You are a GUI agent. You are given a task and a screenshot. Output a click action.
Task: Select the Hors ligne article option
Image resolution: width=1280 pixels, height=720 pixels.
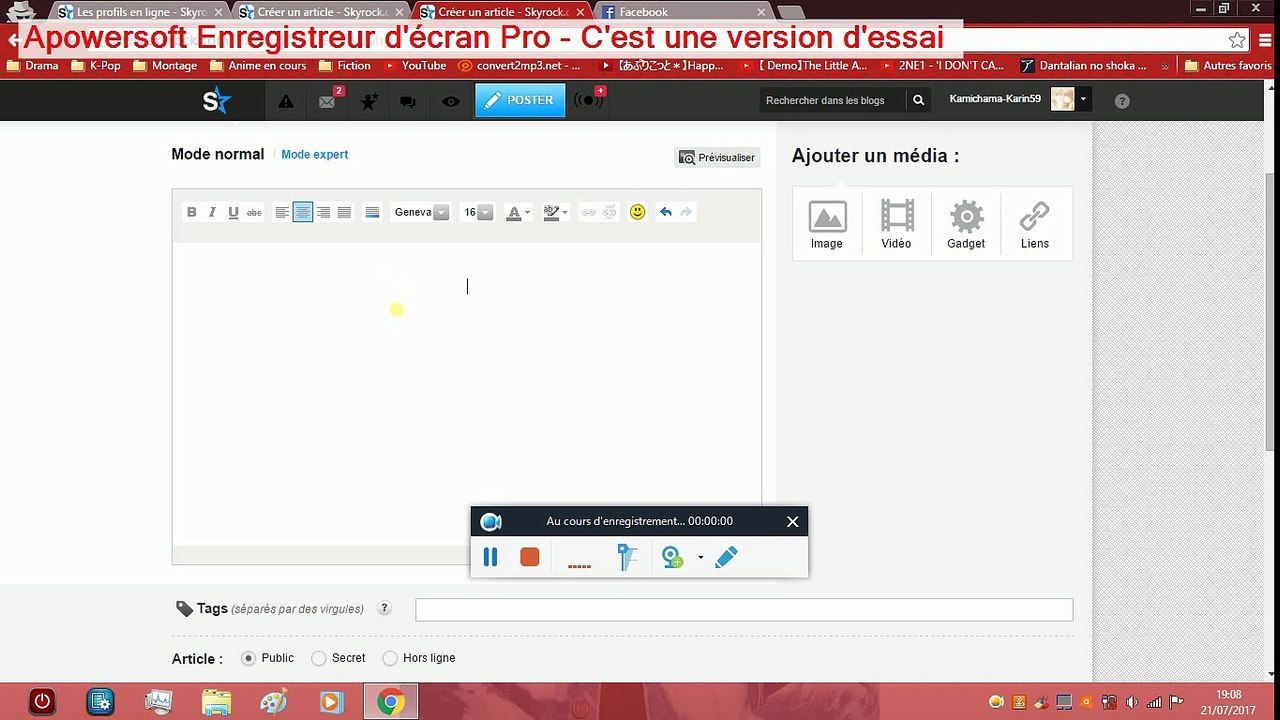(390, 658)
